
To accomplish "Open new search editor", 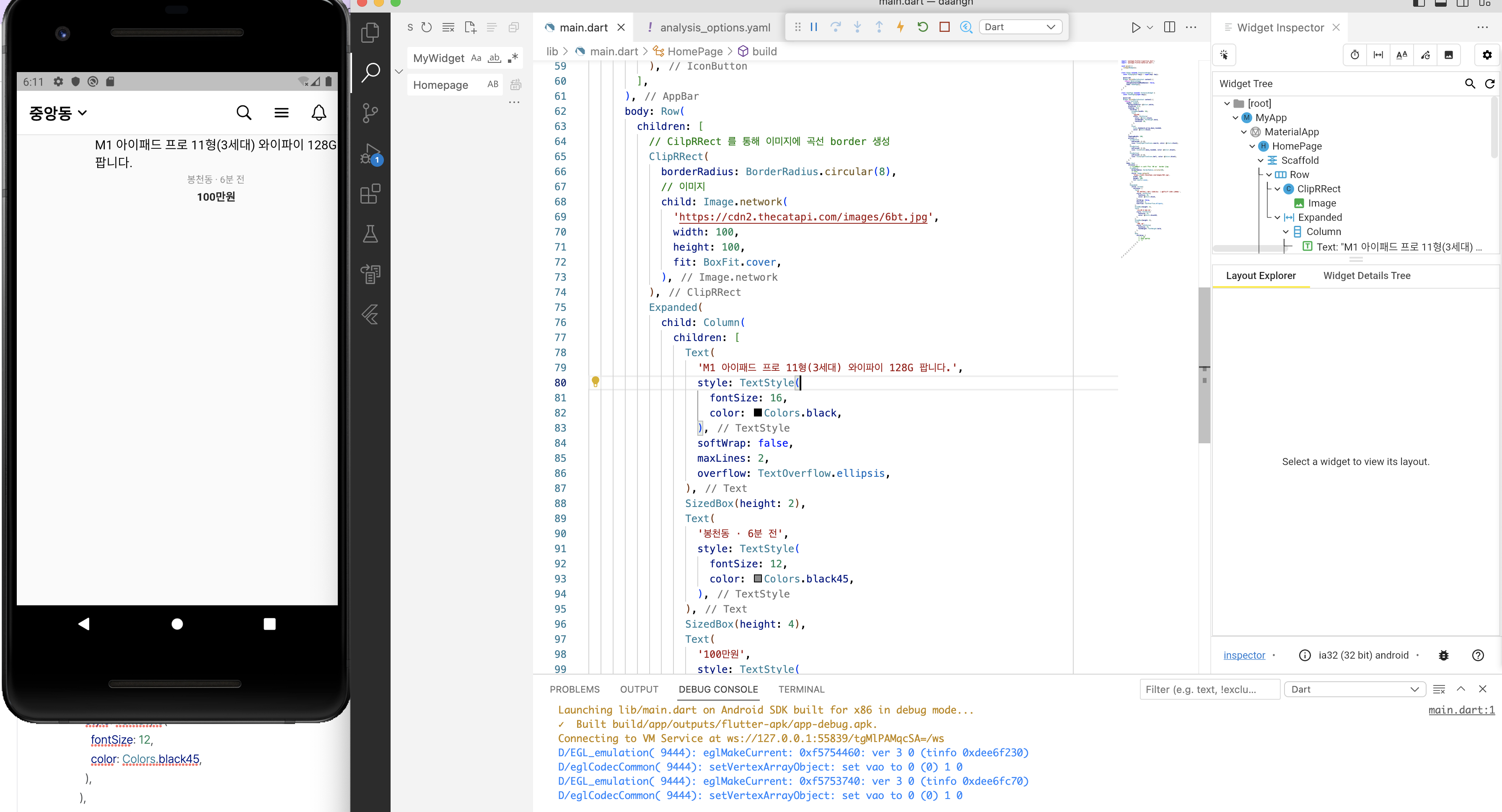I will pyautogui.click(x=470, y=27).
